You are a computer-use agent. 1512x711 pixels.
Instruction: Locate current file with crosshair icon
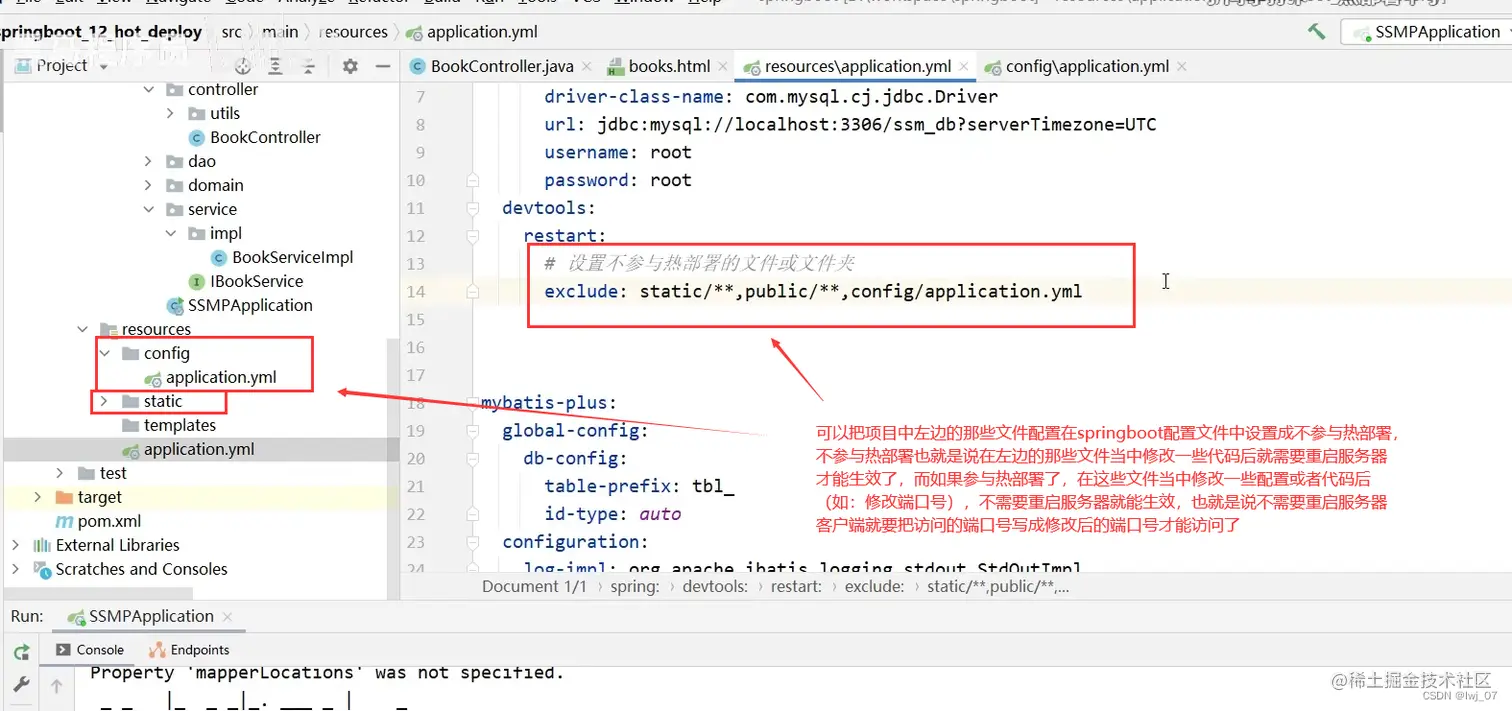(x=243, y=66)
